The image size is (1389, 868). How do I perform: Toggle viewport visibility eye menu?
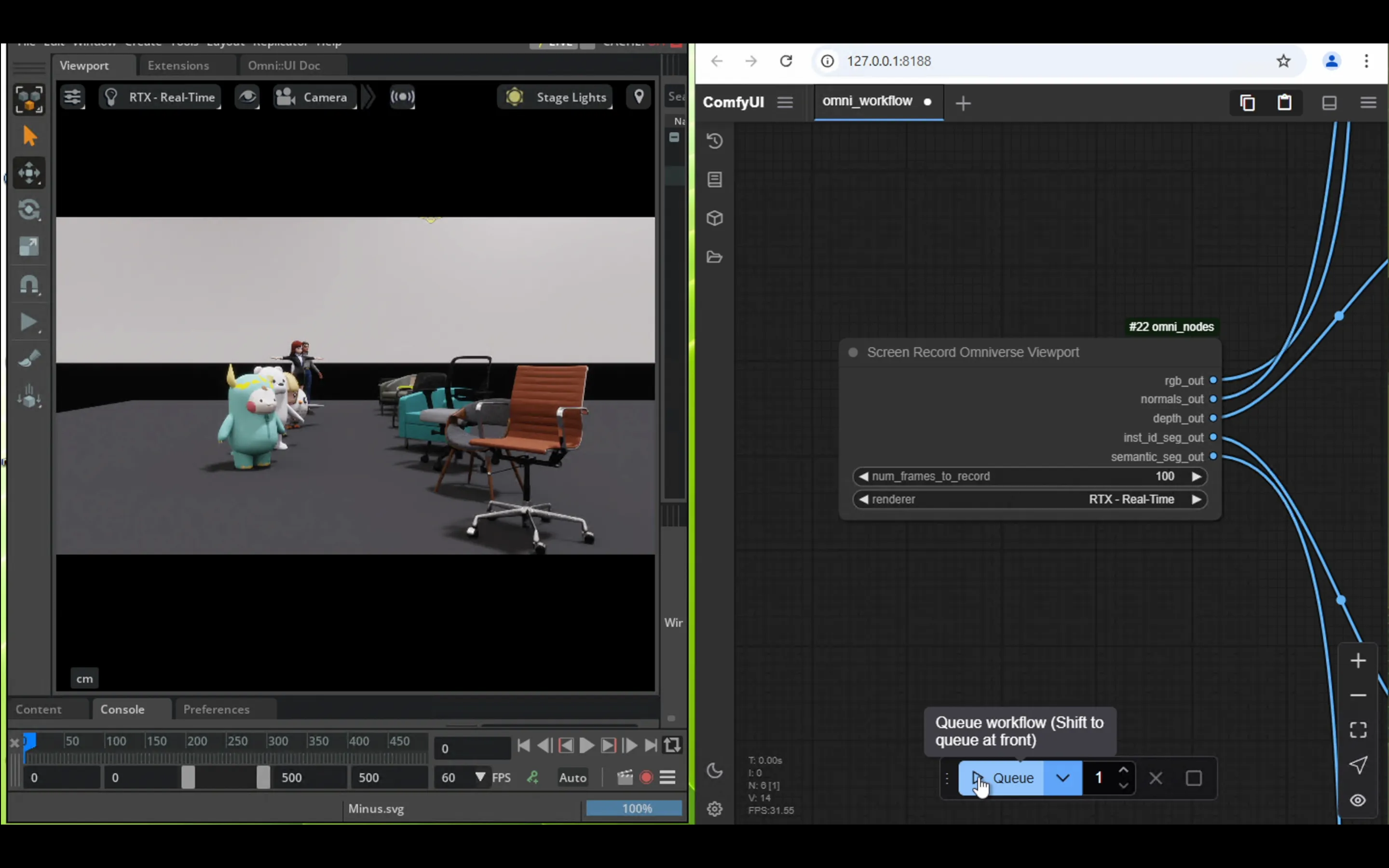247,97
